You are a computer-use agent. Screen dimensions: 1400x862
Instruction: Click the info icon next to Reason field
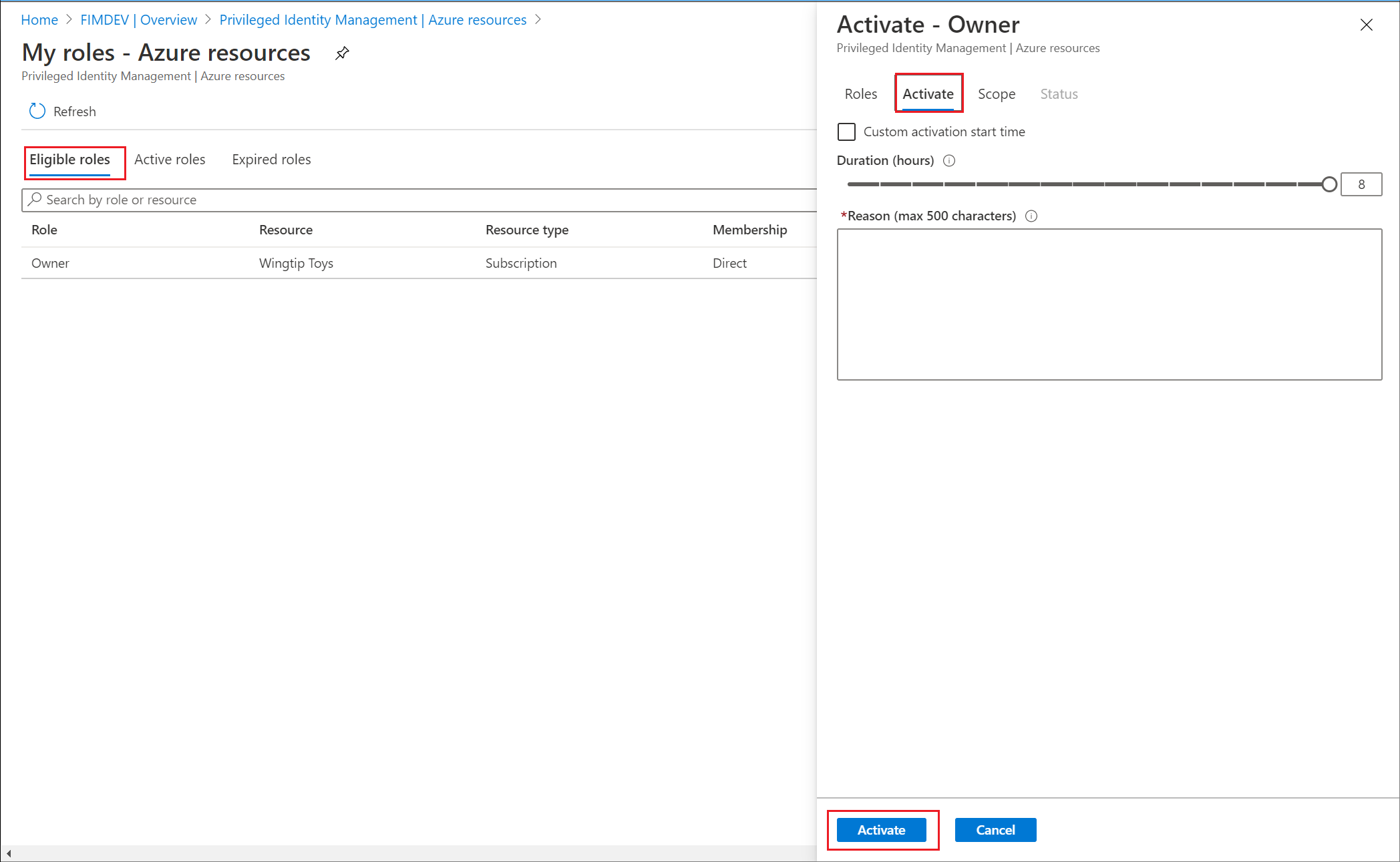[1033, 215]
